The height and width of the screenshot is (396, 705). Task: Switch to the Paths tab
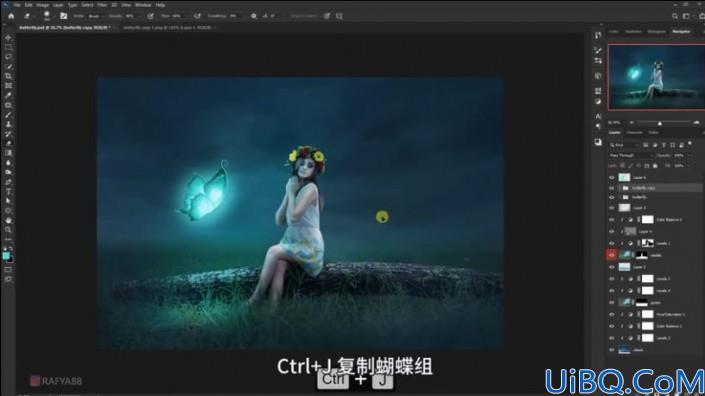[x=654, y=133]
